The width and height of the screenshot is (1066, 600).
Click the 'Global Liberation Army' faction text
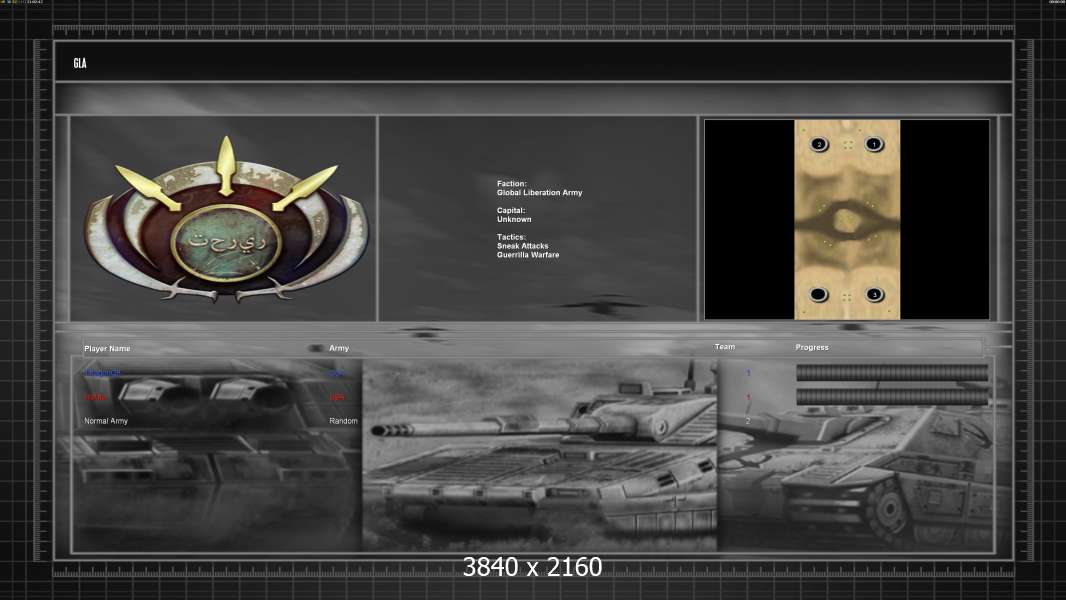pyautogui.click(x=539, y=193)
